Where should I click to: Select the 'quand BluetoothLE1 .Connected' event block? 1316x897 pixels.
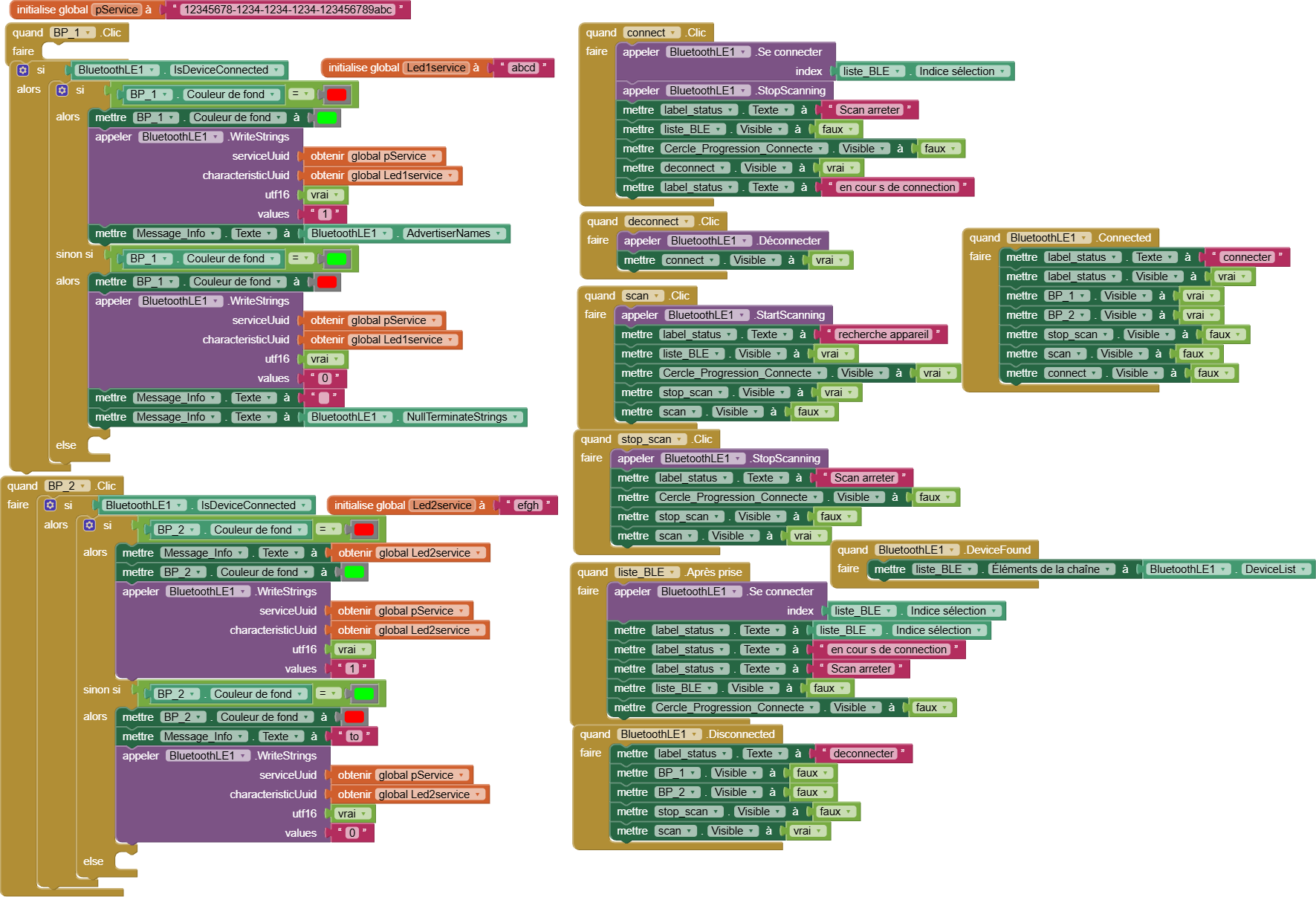point(985,238)
